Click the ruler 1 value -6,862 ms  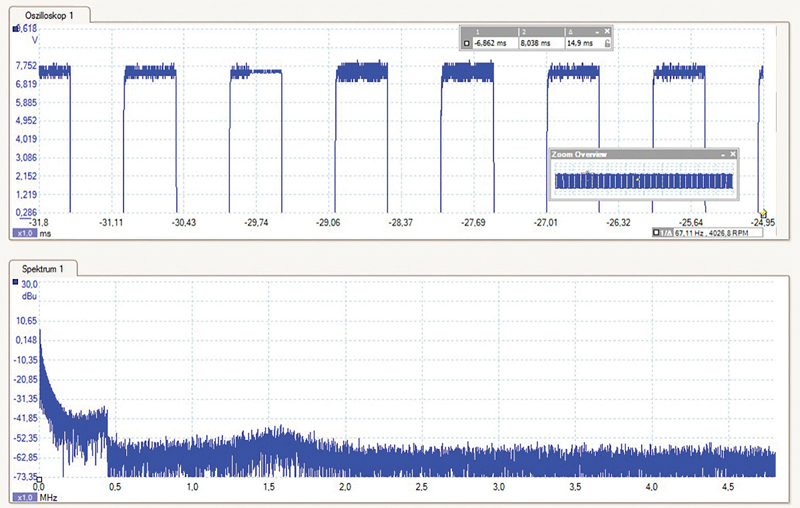490,43
